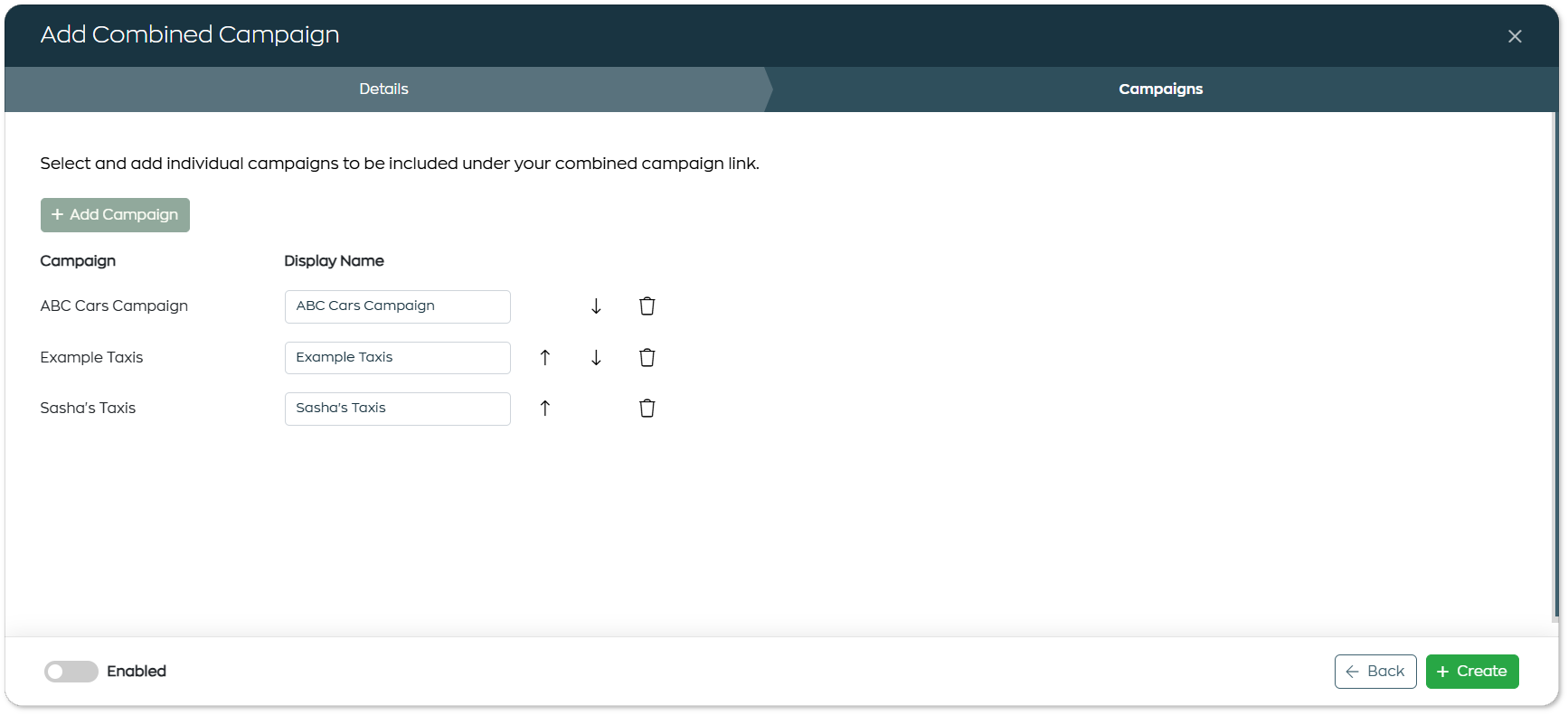Edit ABC Cars Campaign display name field
1568x715 pixels.
click(x=397, y=306)
